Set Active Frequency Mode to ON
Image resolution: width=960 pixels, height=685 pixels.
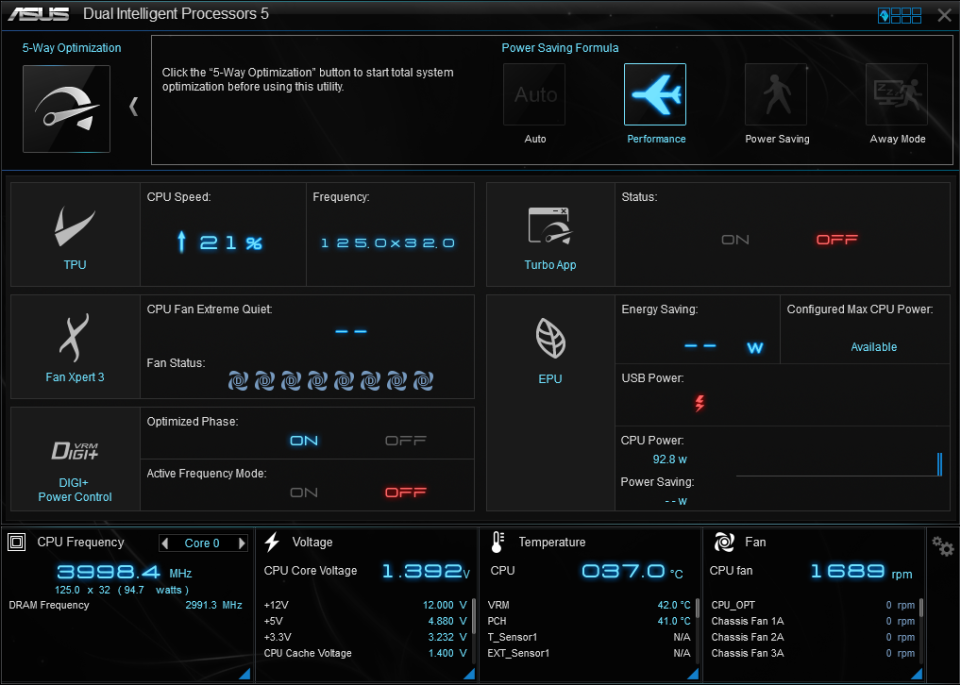click(304, 493)
